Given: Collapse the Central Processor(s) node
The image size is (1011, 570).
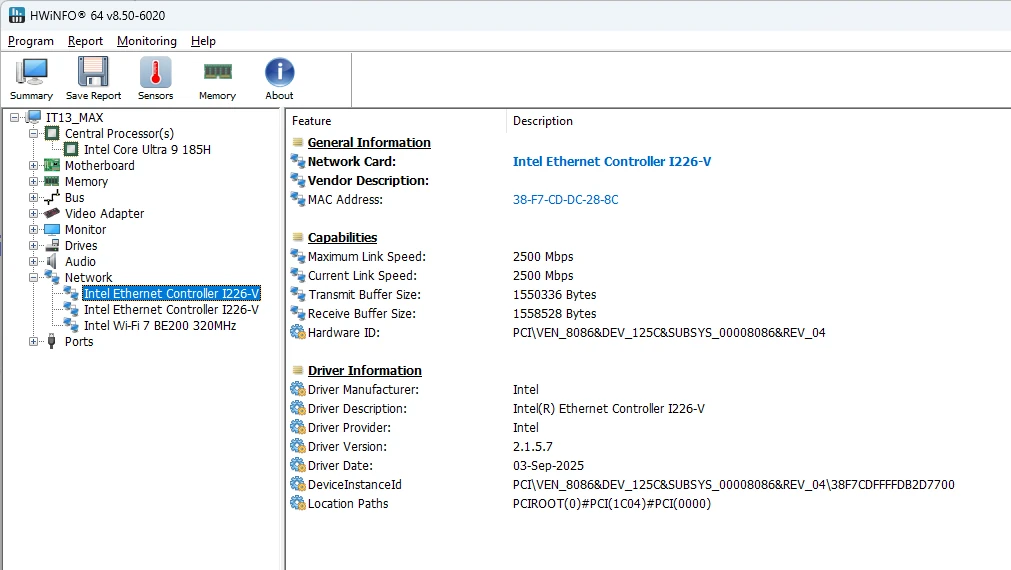Looking at the screenshot, I should 34,133.
